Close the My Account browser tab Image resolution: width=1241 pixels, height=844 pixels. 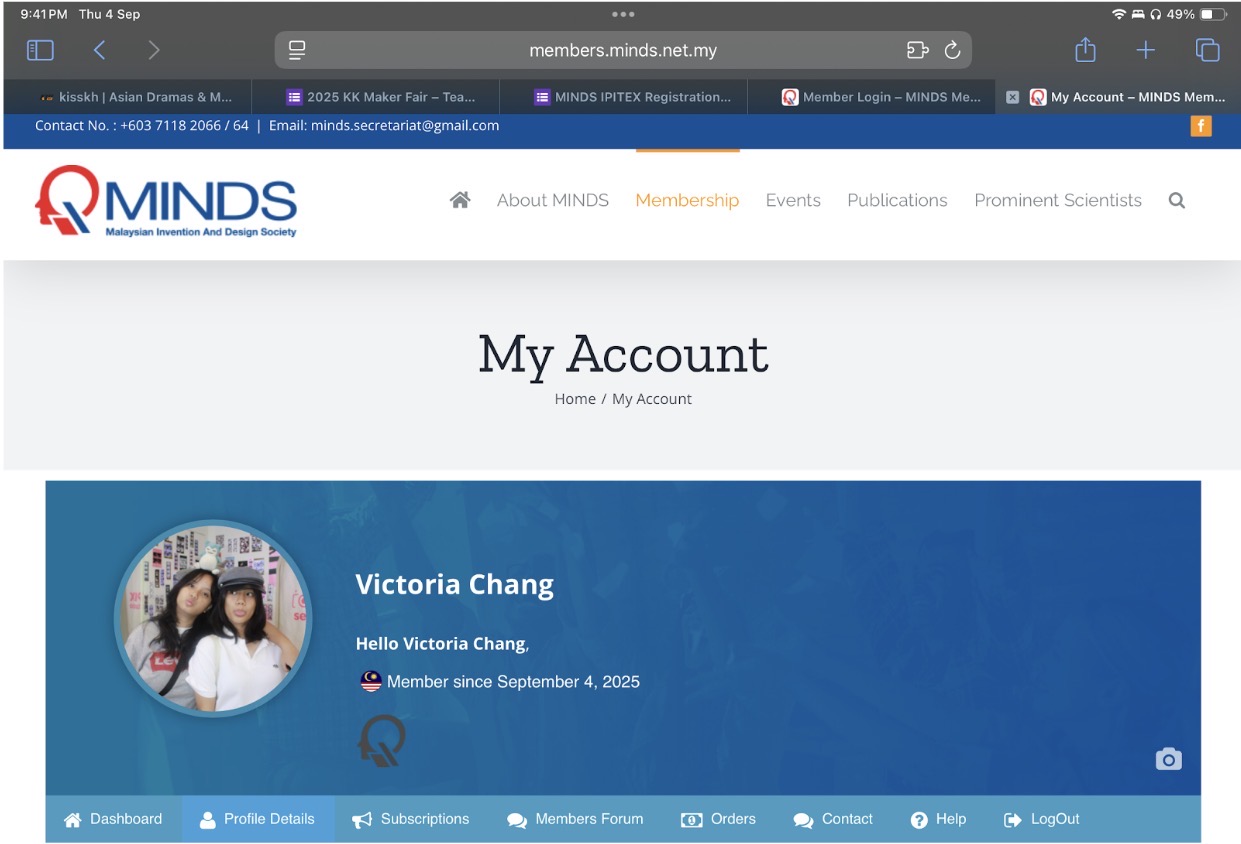pos(1012,97)
